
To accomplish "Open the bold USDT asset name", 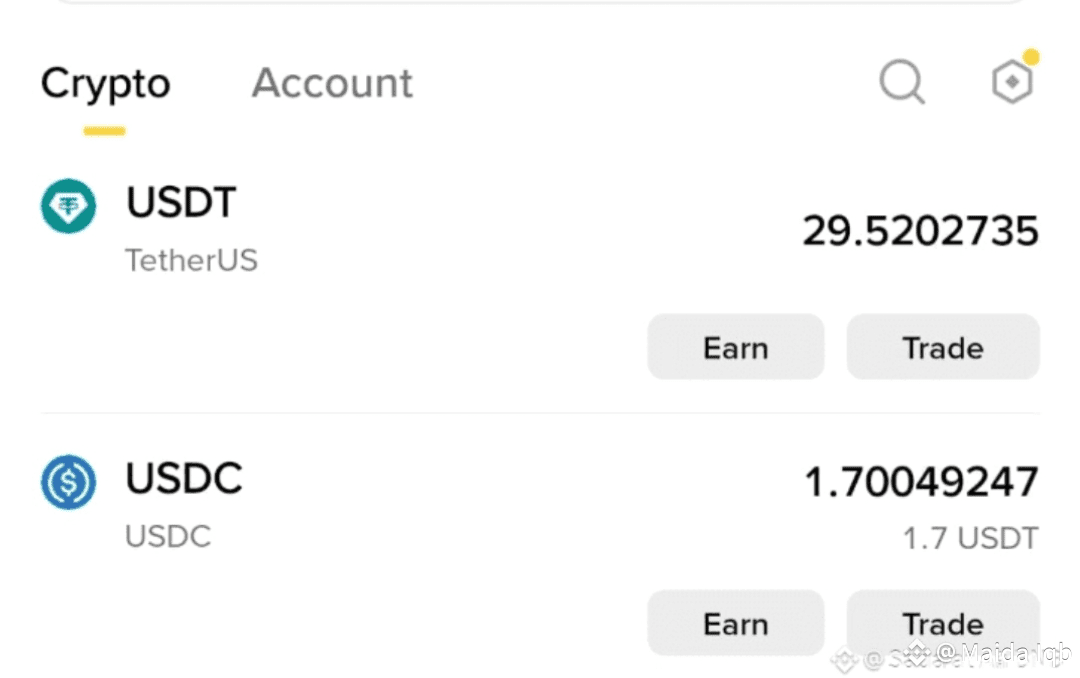I will [181, 203].
